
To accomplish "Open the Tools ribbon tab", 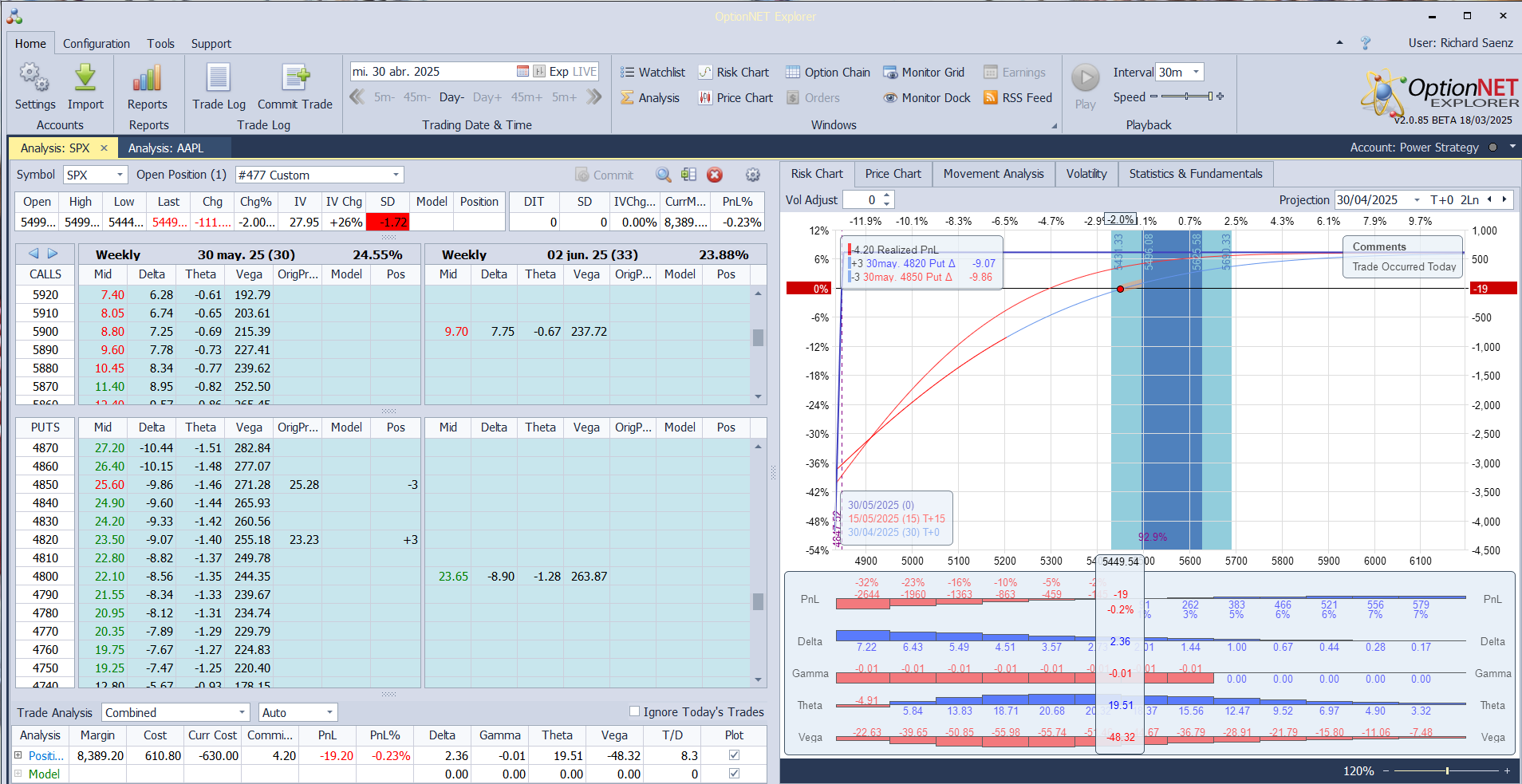I will [160, 44].
